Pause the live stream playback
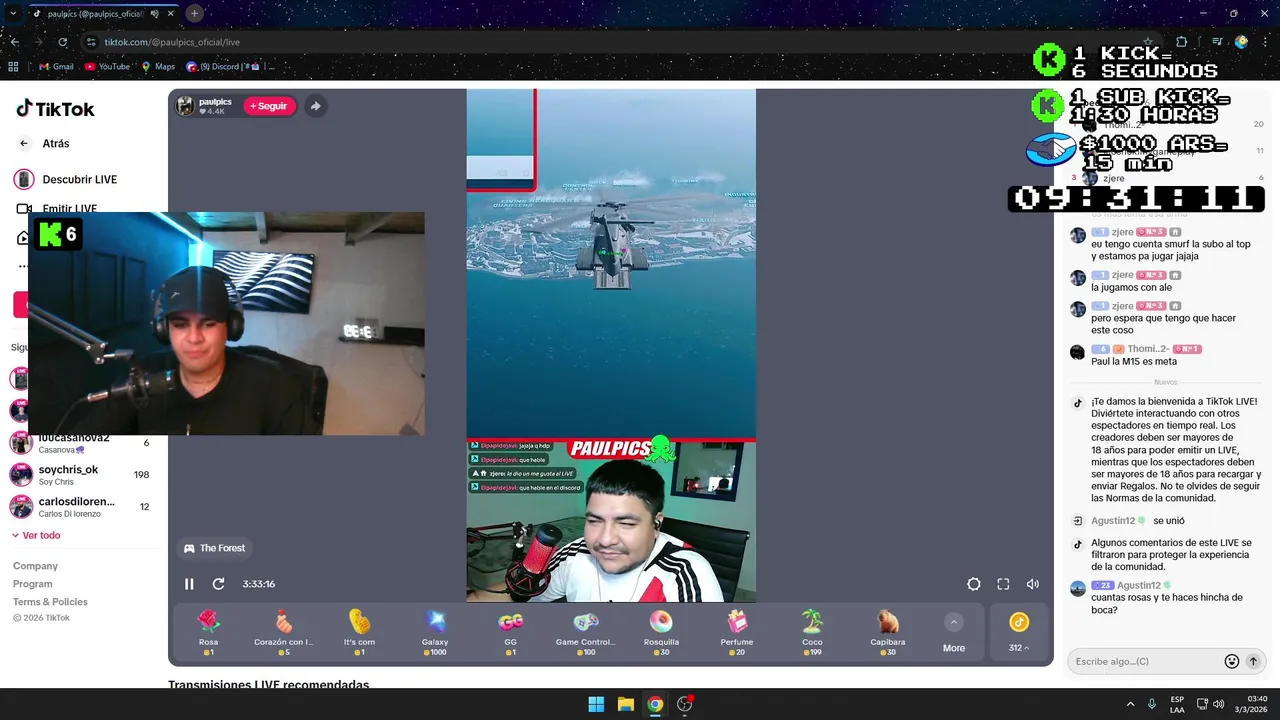This screenshot has height=720, width=1280. tap(189, 584)
